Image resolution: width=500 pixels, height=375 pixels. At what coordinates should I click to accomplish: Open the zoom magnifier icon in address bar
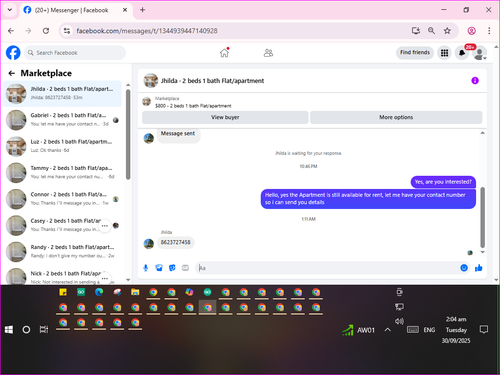tap(431, 31)
